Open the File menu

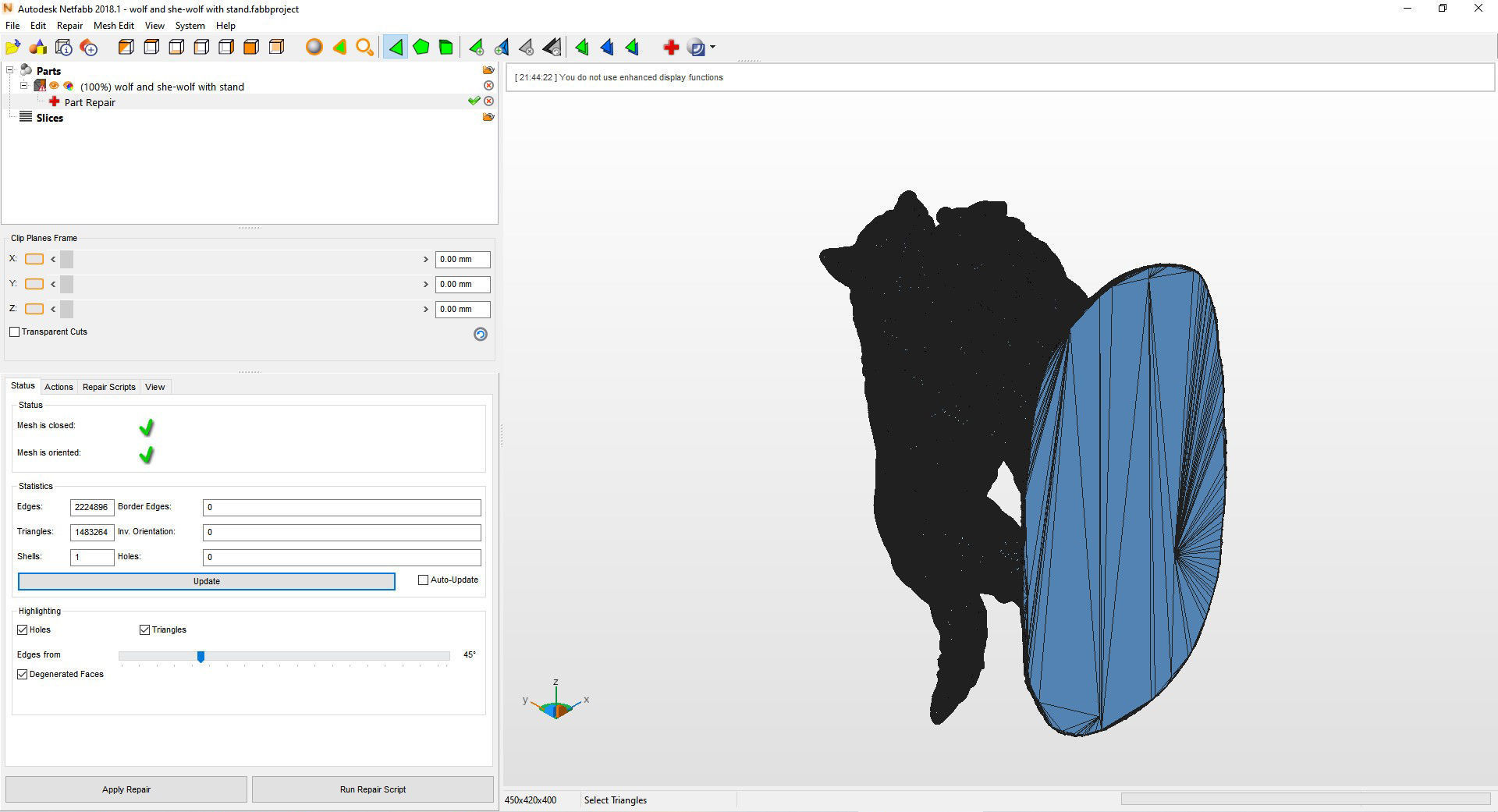pyautogui.click(x=12, y=26)
